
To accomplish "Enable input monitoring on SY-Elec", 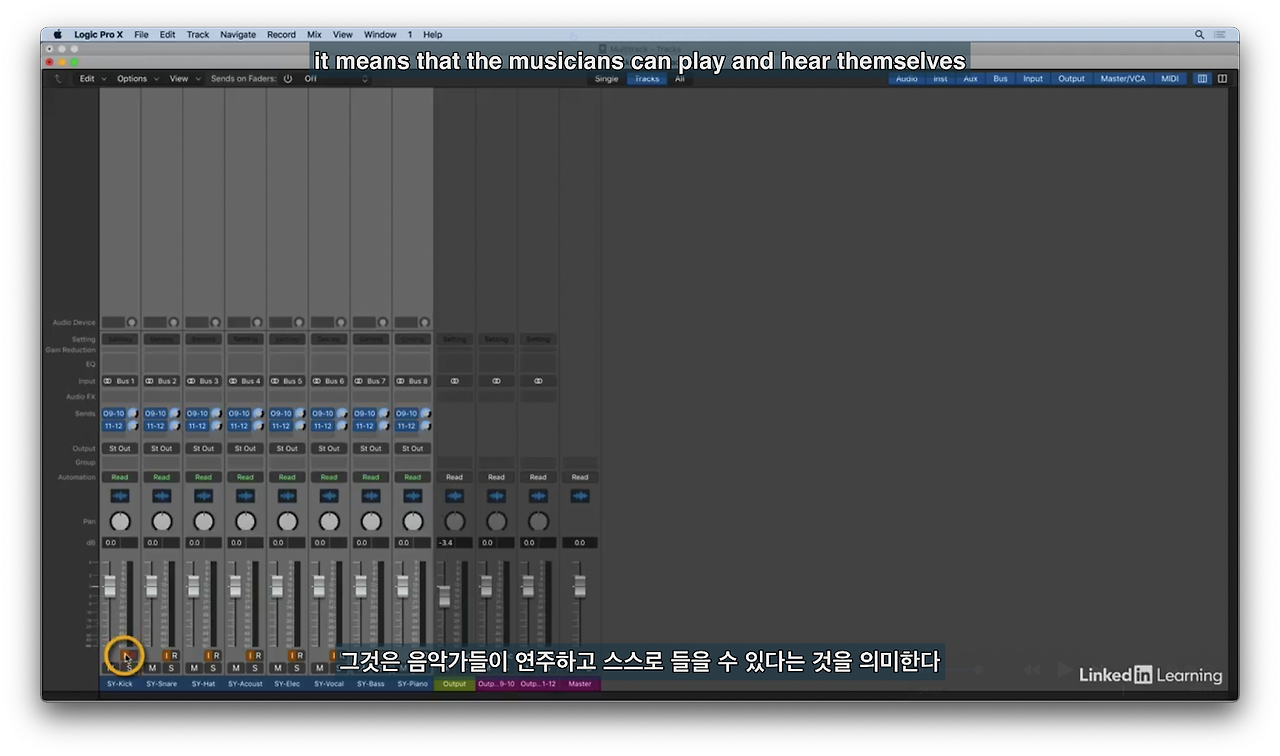I will click(x=292, y=656).
